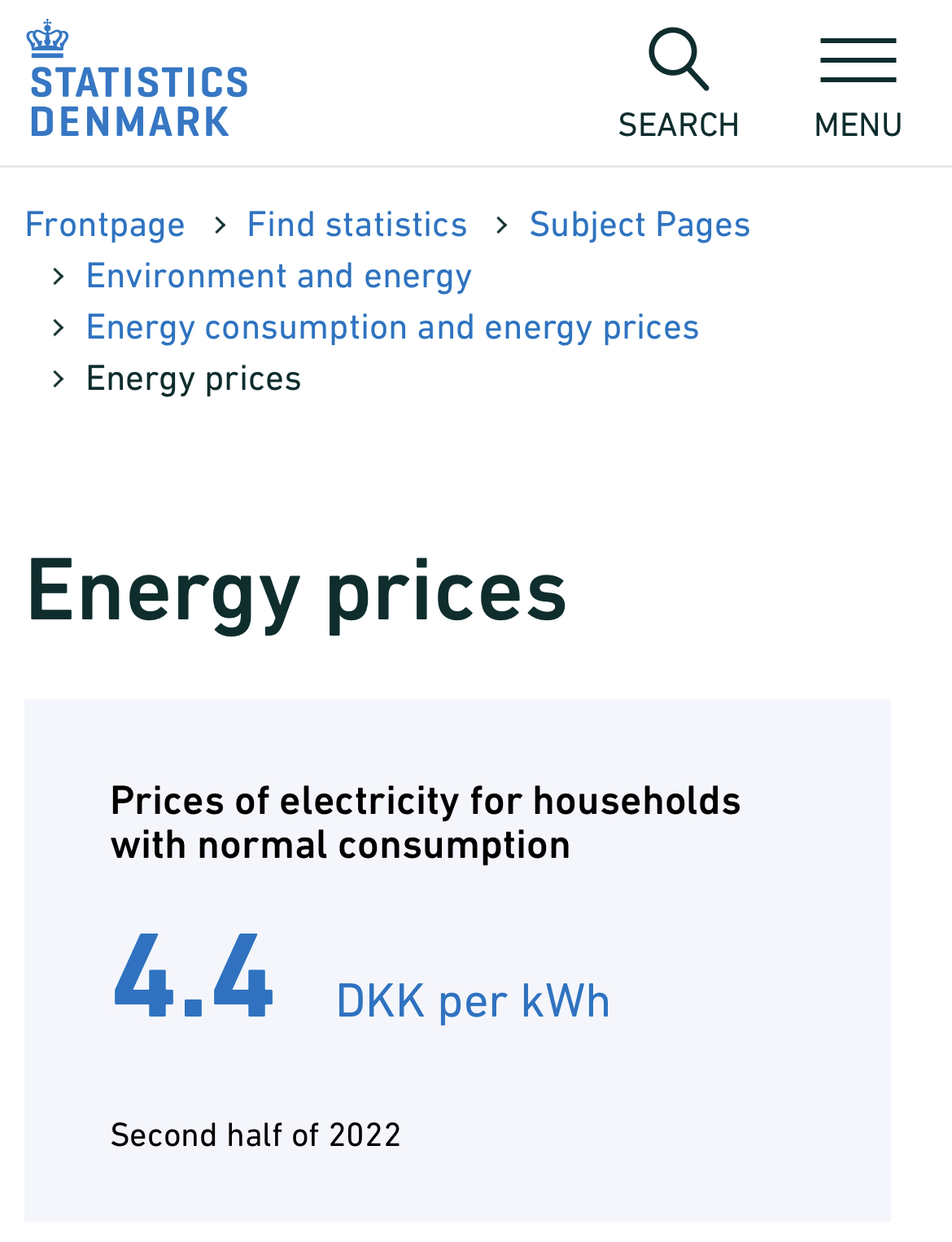Click the chevron before Energy prices breadcrumb
952x1242 pixels.
click(x=59, y=379)
